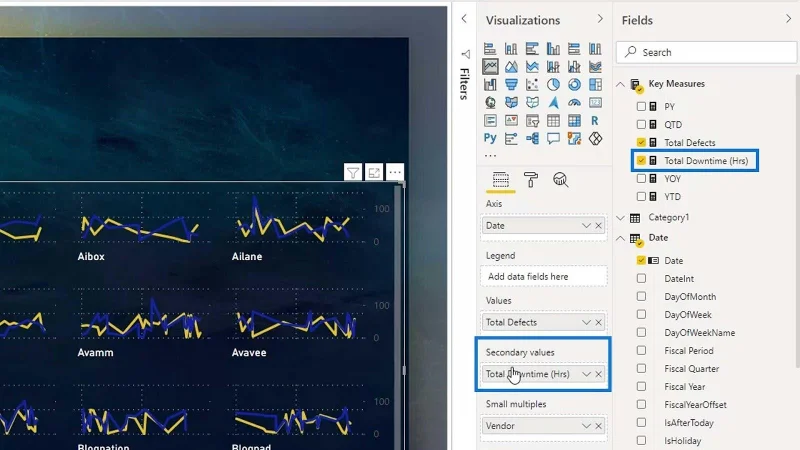
Task: Select the Key influencers visual
Action: (x=511, y=138)
